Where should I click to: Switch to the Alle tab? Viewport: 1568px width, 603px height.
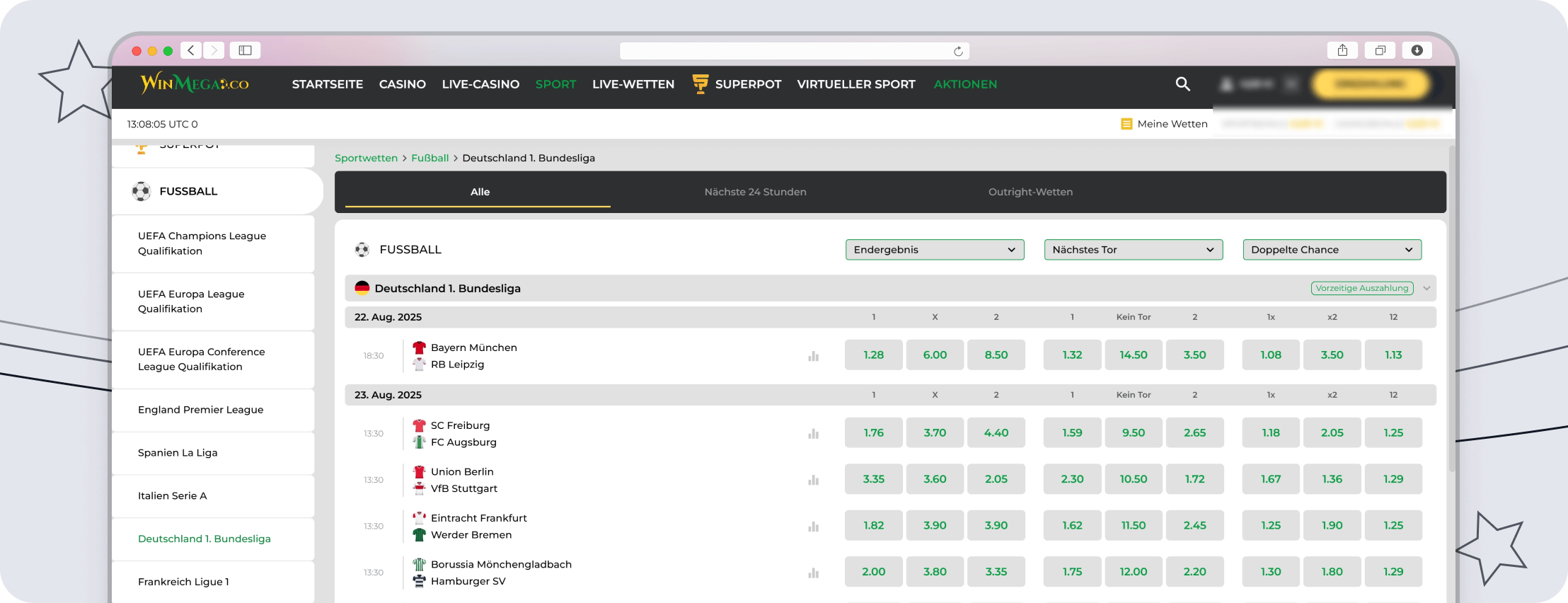[x=480, y=192]
